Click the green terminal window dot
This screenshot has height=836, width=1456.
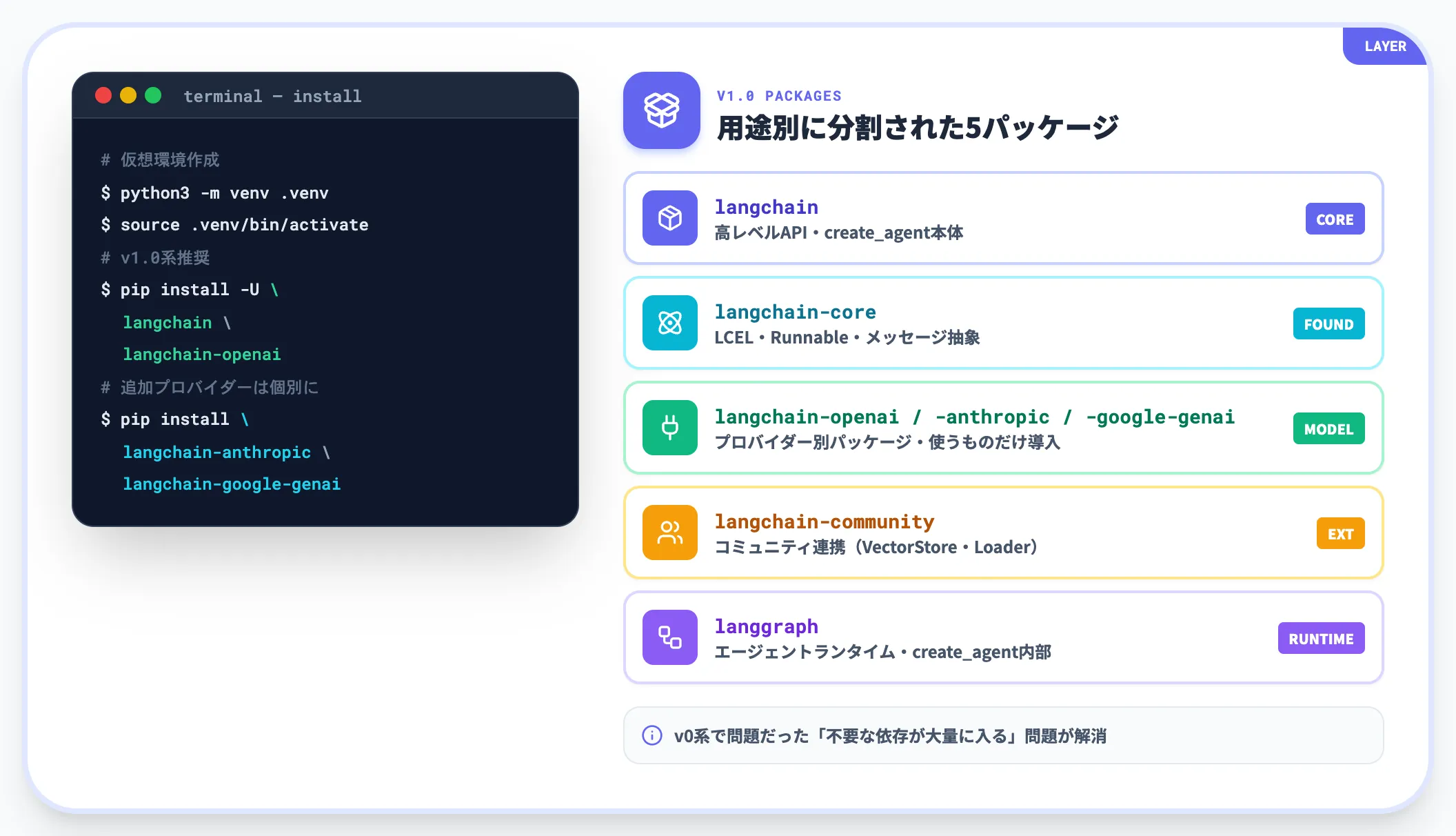[x=153, y=95]
